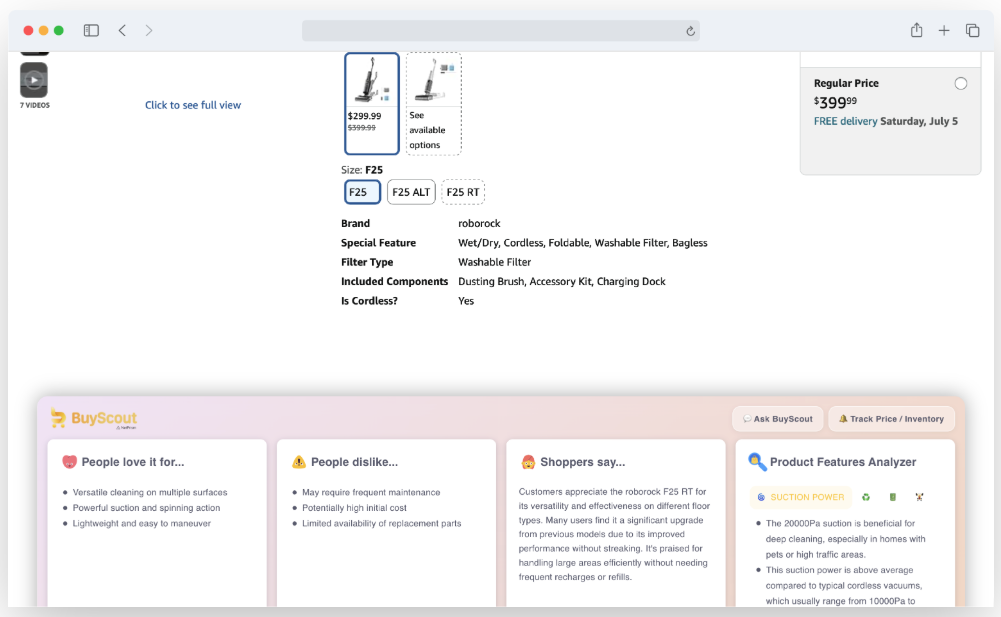Viewport: 1001px width, 617px height.
Task: Select the green battery feature tab
Action: tap(892, 497)
